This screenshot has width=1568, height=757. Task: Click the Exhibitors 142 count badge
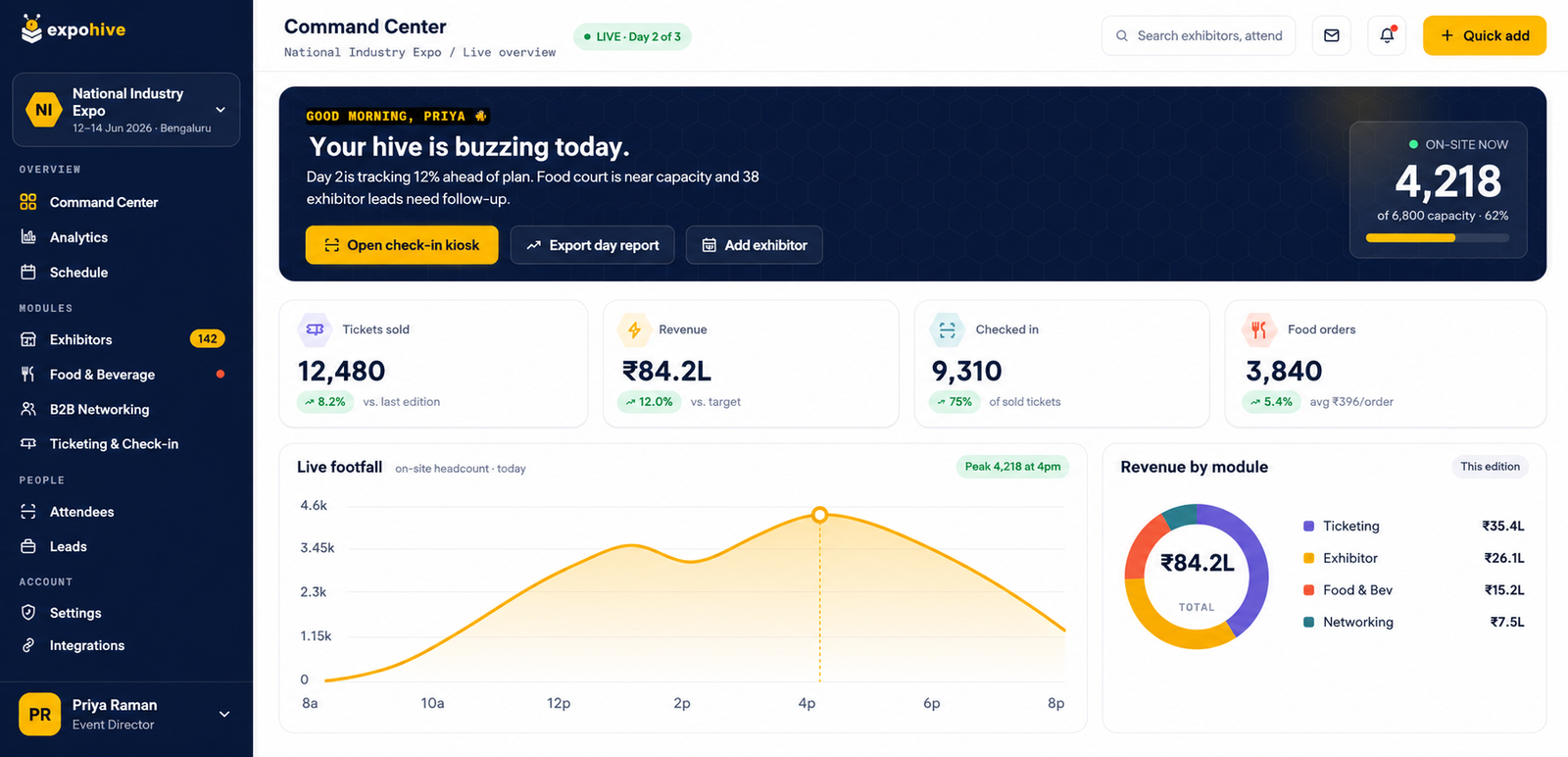pos(207,339)
